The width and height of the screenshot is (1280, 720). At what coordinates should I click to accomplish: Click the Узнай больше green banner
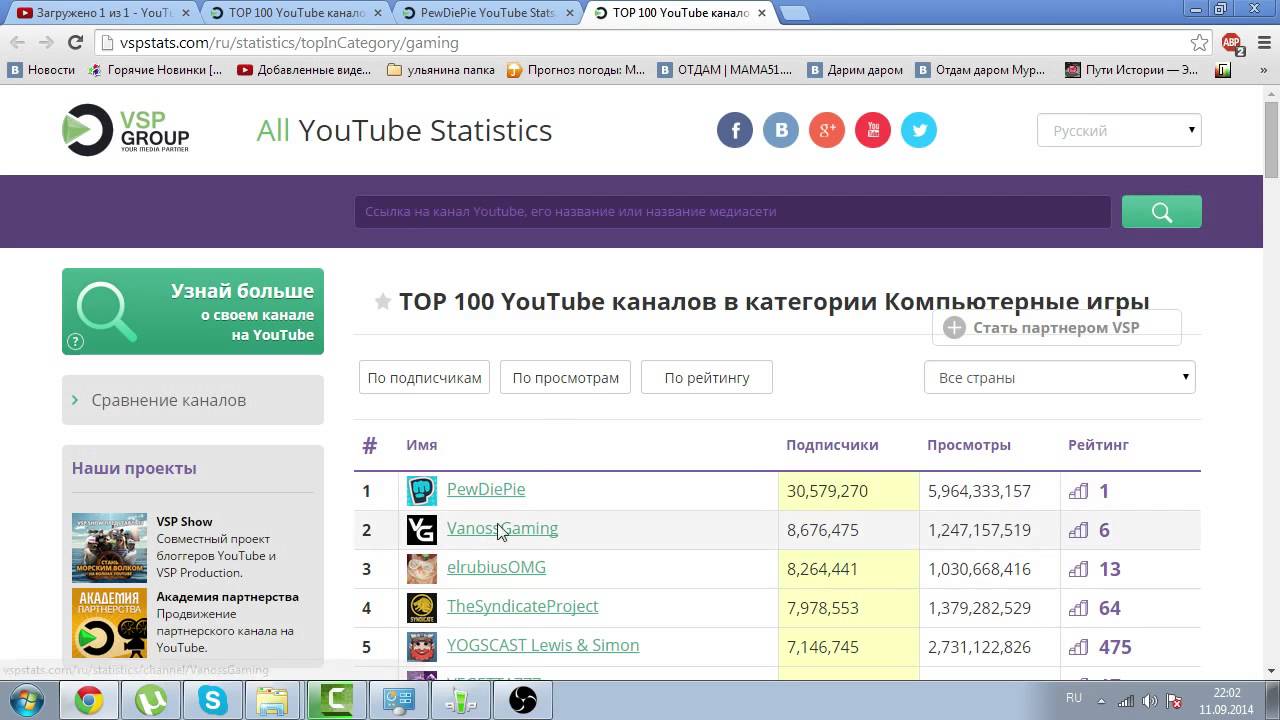point(193,311)
